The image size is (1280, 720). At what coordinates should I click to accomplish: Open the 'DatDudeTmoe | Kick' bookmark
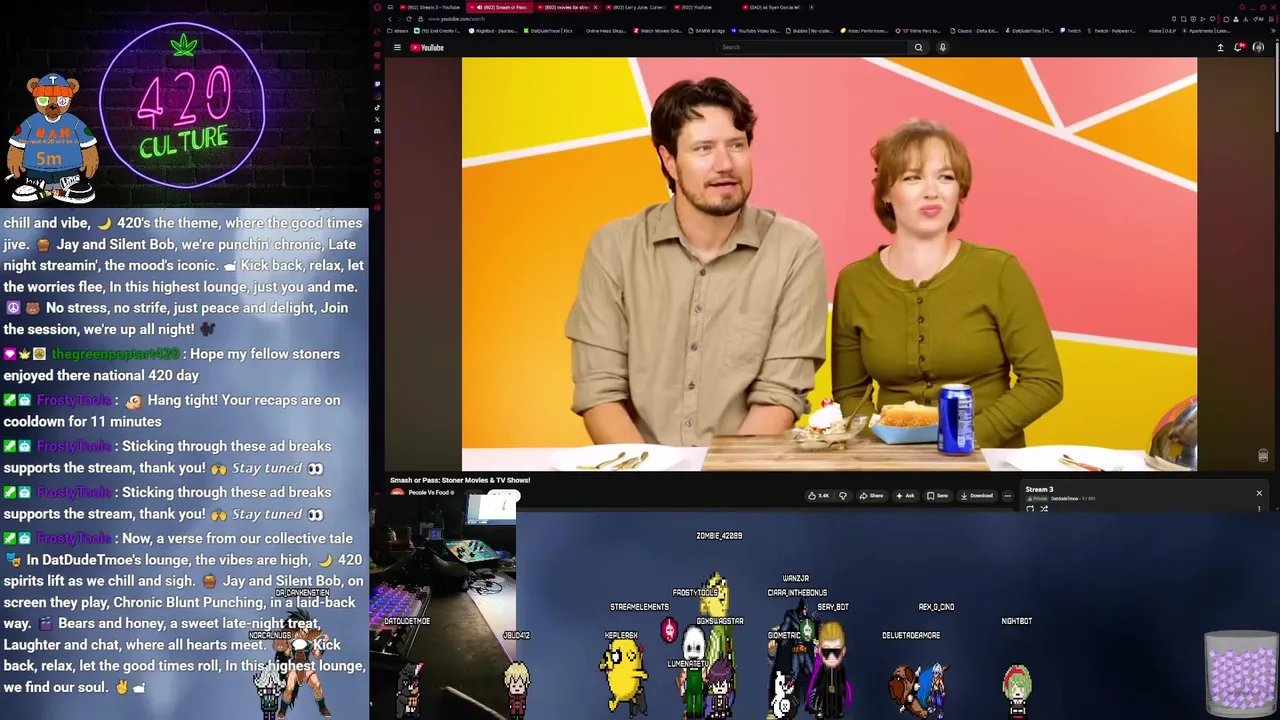pos(548,31)
